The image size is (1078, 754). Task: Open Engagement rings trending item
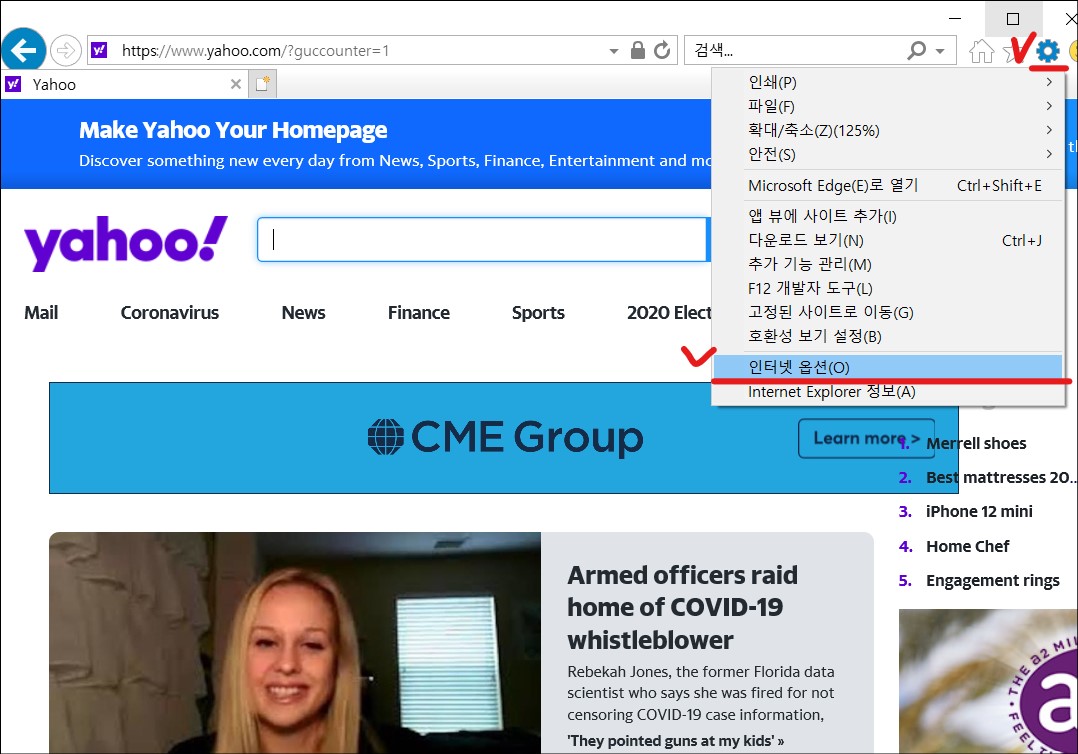[993, 581]
